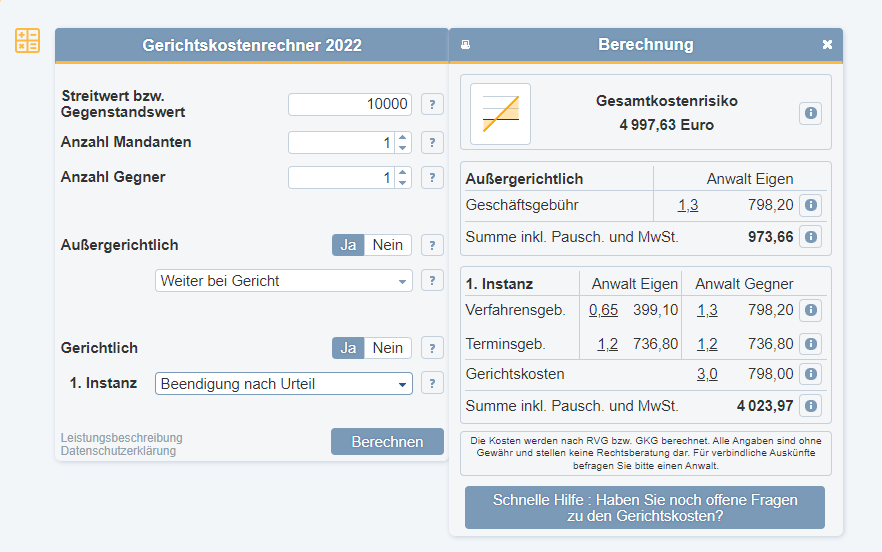Show info for 1. Instanz Summe 4 023,97

click(811, 406)
